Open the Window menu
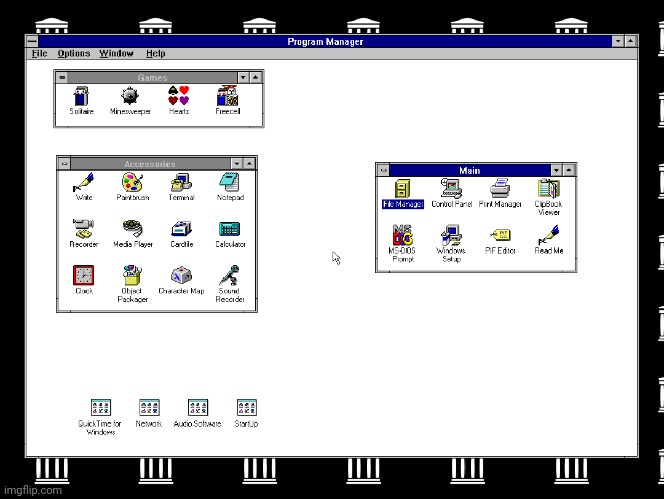 [116, 53]
